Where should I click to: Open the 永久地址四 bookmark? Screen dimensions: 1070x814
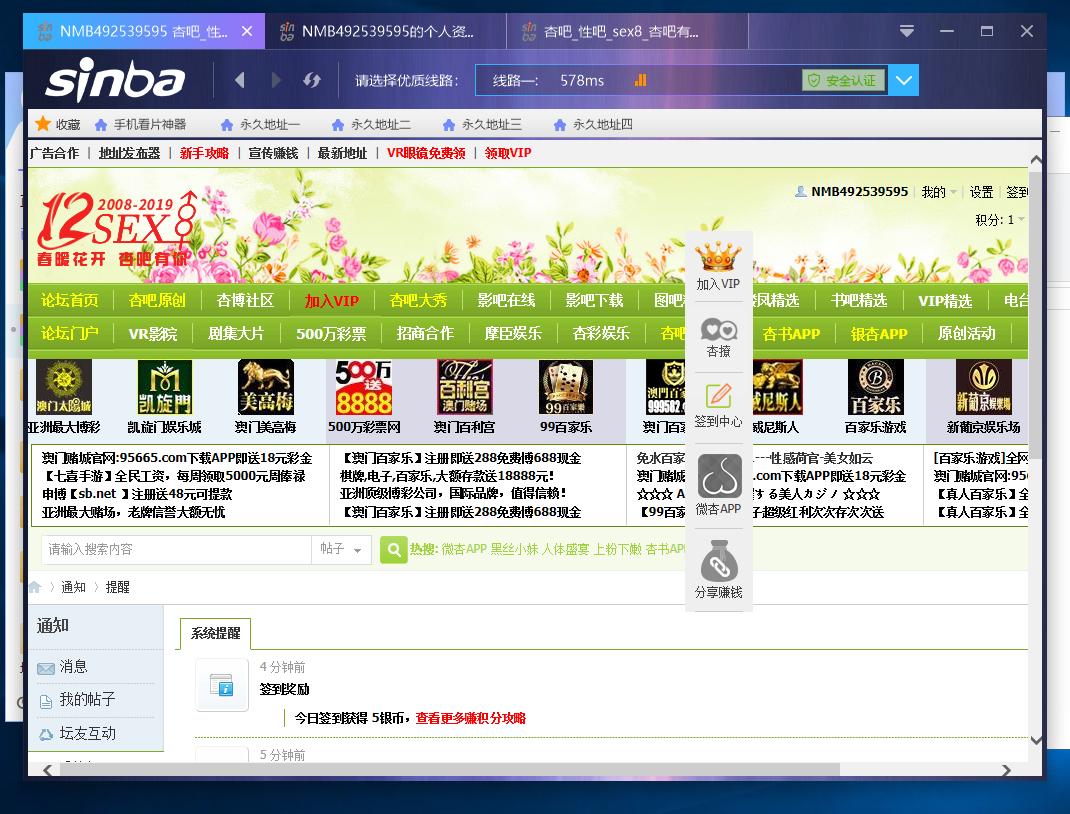(594, 124)
